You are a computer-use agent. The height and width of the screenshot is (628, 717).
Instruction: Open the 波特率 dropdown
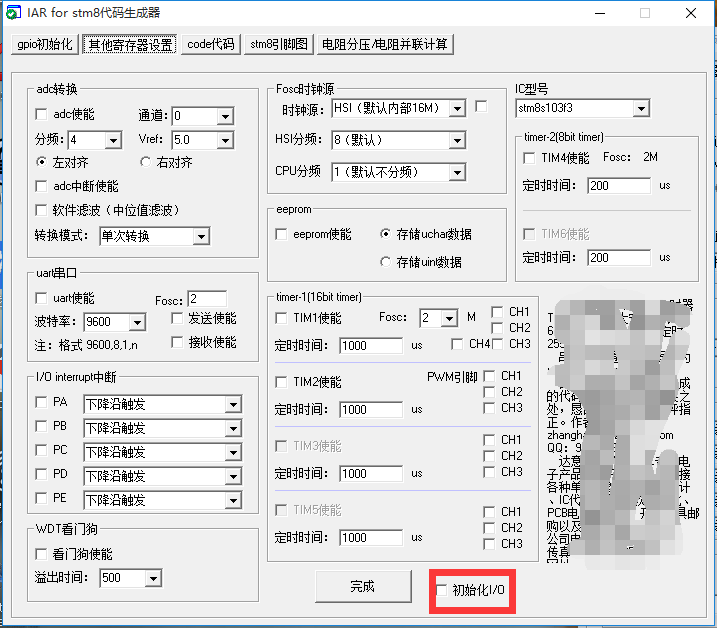click(137, 322)
